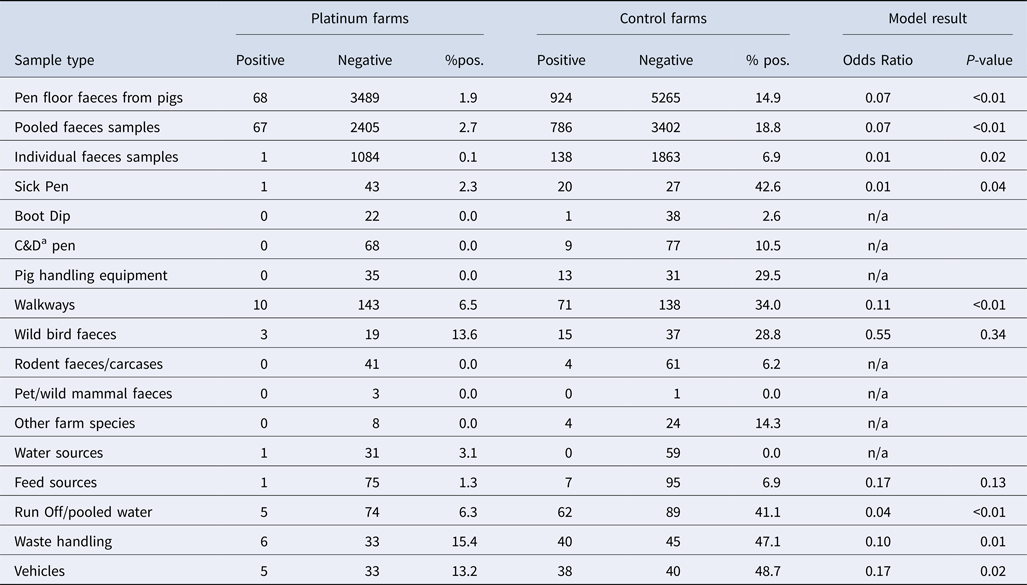Click the 'Boot Dip' row label

(x=43, y=216)
